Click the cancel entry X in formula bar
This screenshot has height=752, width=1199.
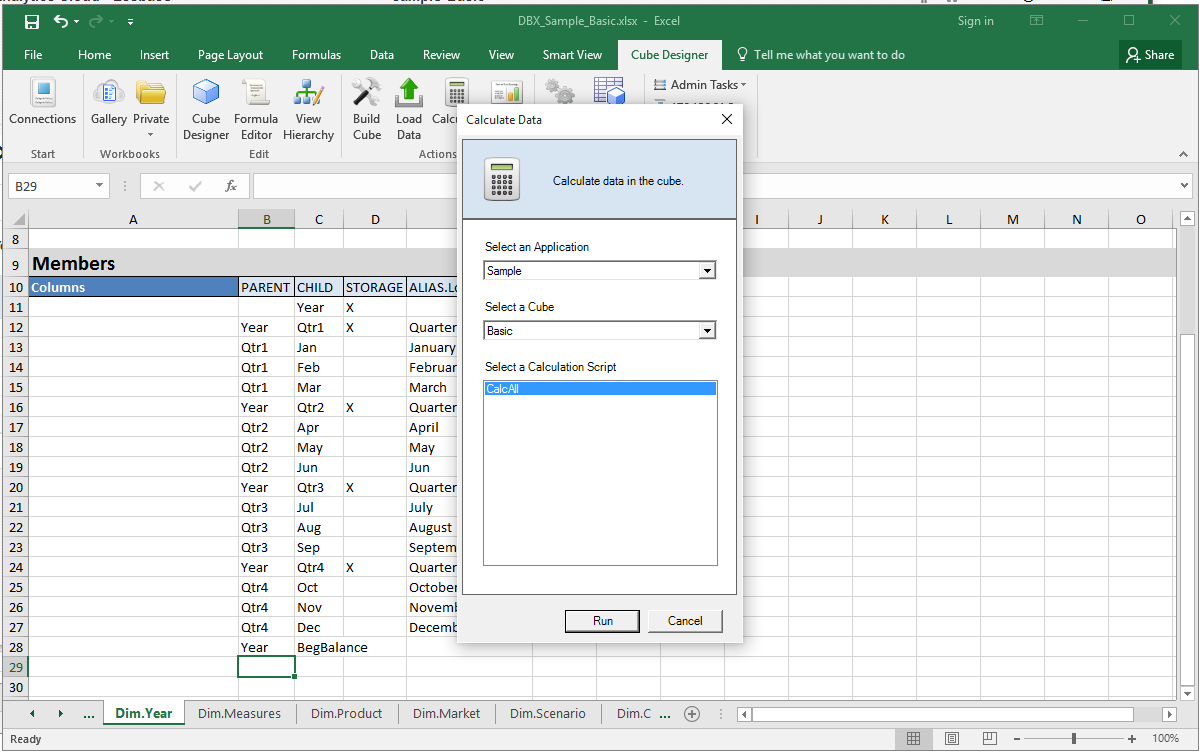point(158,186)
